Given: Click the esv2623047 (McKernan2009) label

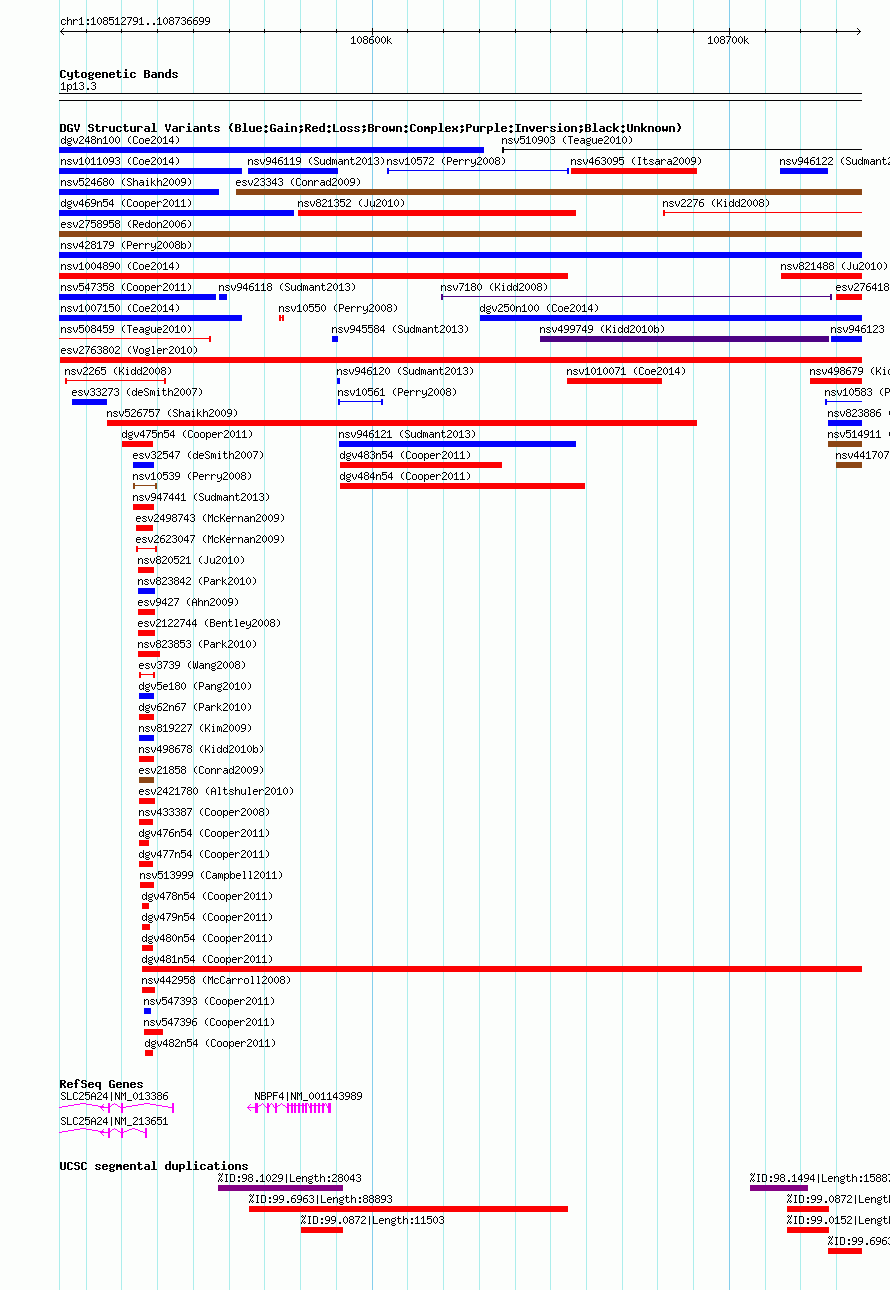Looking at the screenshot, I should [x=210, y=539].
